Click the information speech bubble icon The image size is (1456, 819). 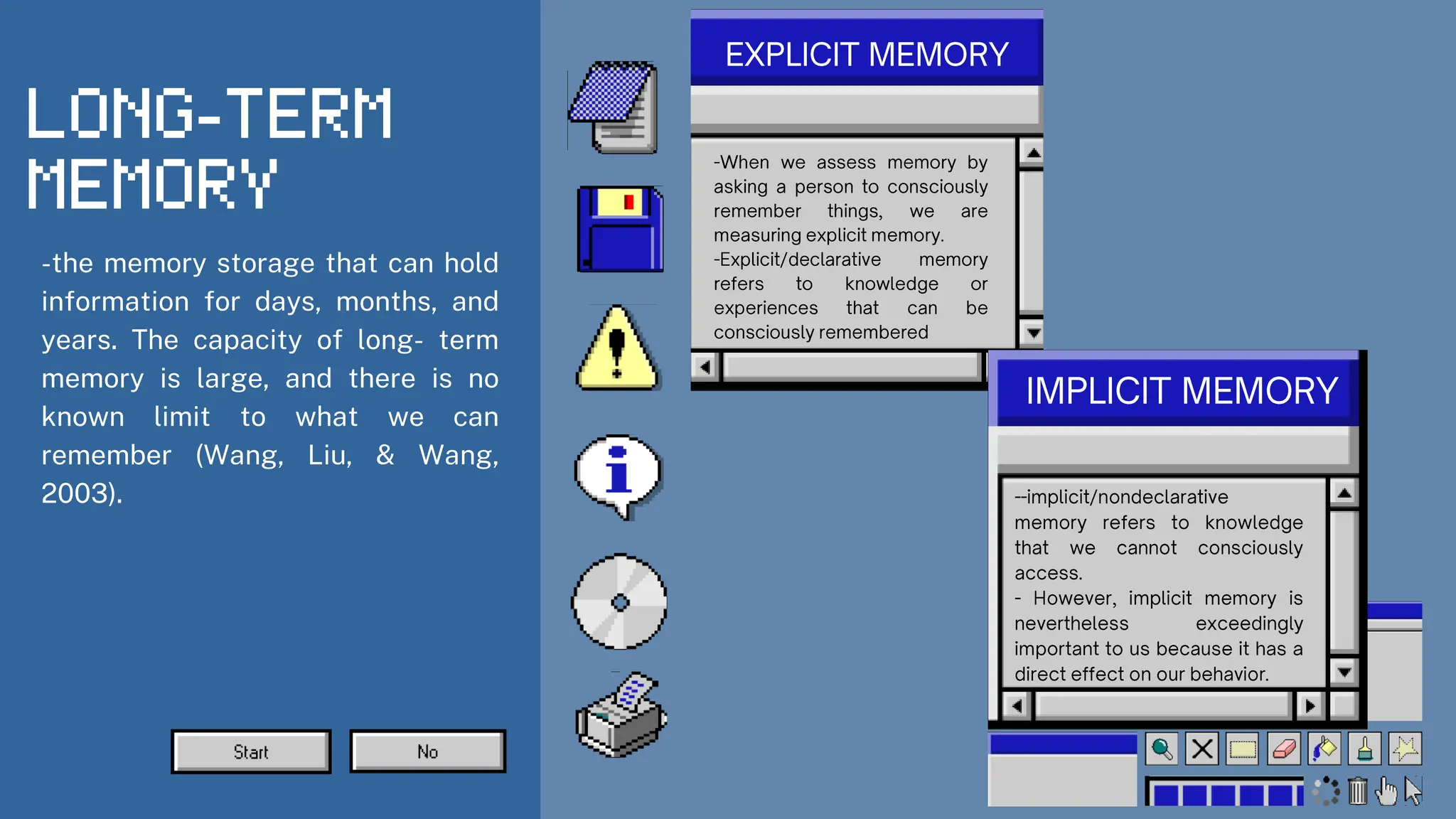618,477
